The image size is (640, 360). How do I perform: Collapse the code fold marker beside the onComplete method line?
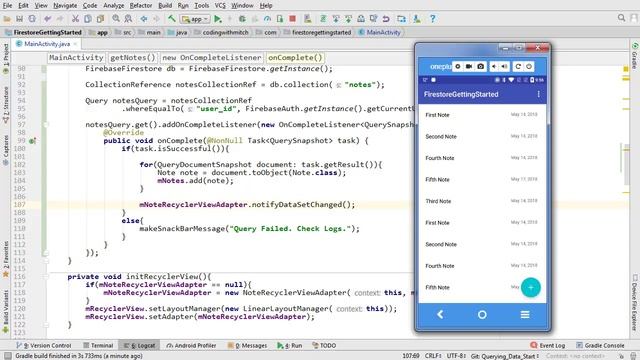(45, 124)
